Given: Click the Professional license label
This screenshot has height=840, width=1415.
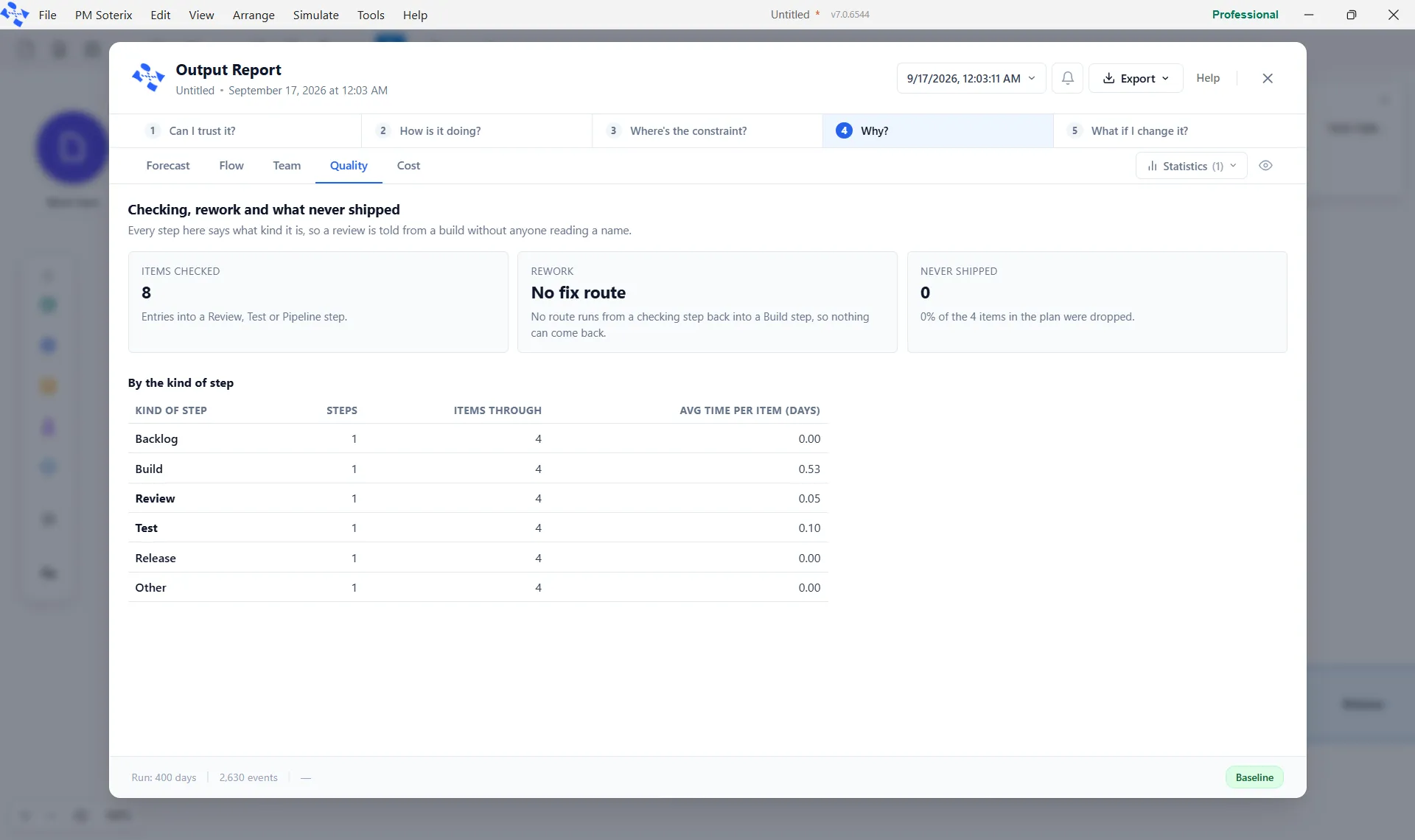Looking at the screenshot, I should click(x=1245, y=15).
